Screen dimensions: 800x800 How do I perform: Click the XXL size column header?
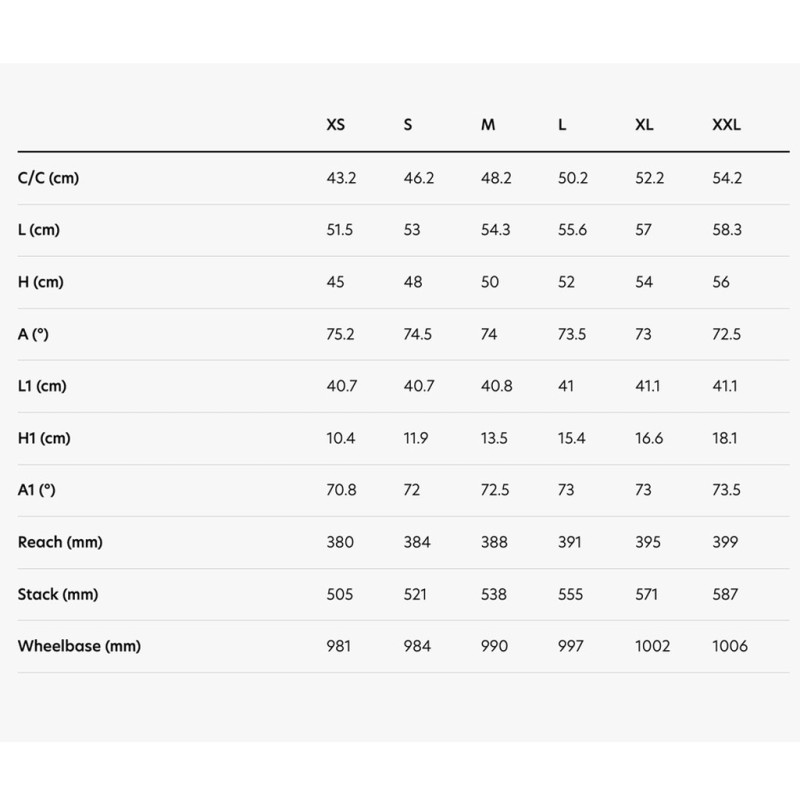(x=726, y=125)
